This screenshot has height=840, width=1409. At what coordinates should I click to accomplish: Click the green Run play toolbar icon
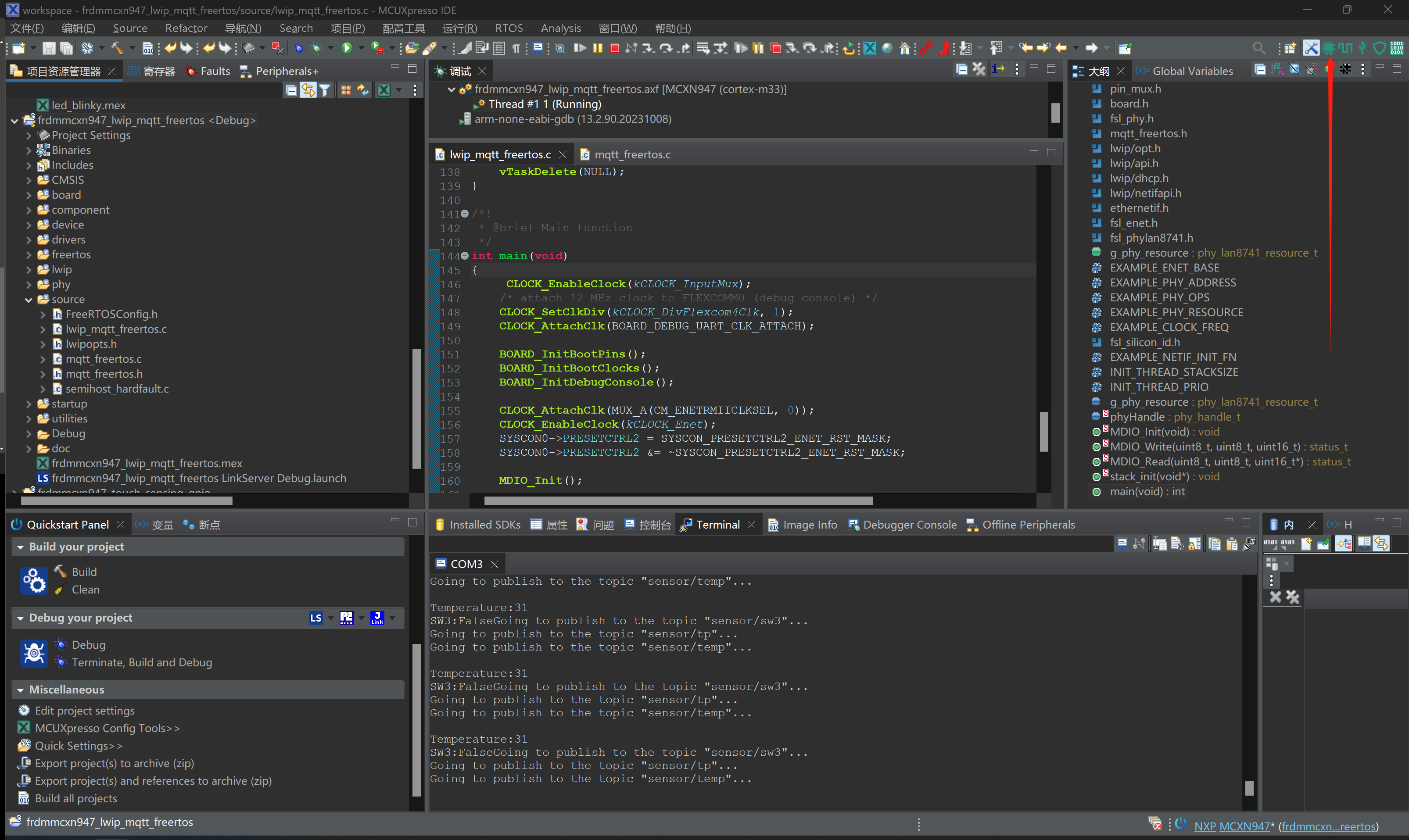point(347,48)
